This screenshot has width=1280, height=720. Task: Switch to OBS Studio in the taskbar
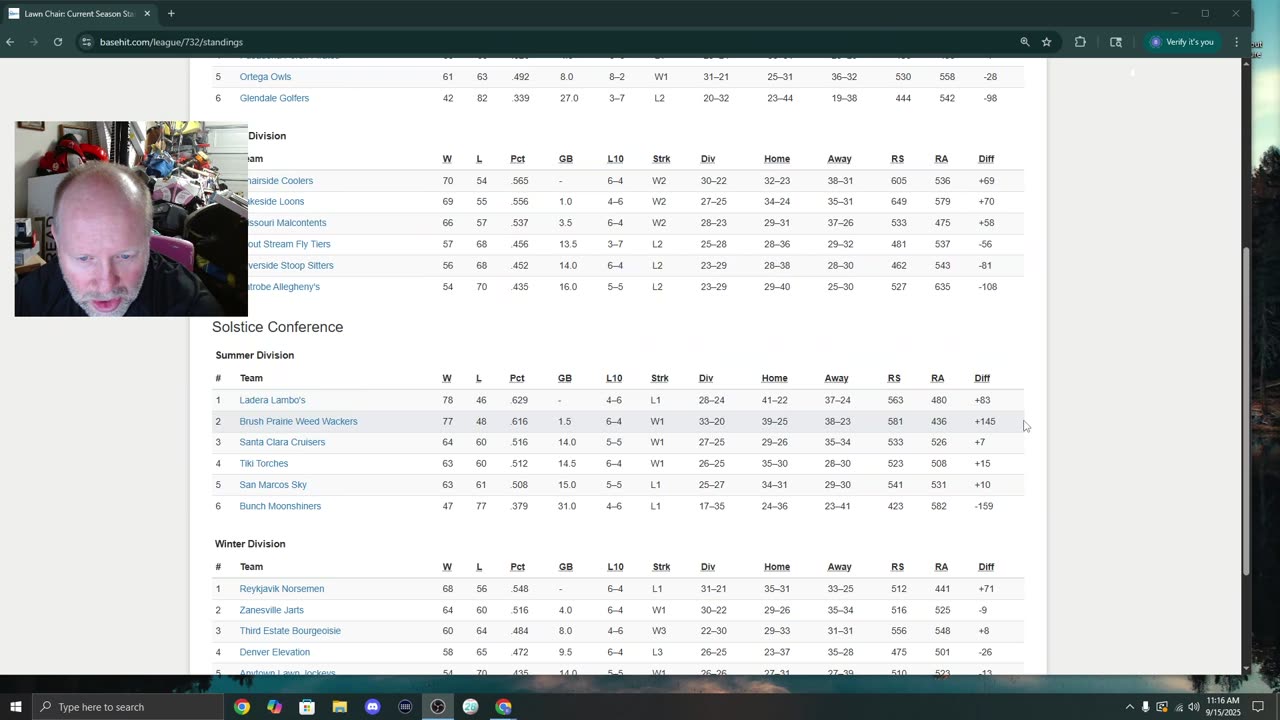438,707
